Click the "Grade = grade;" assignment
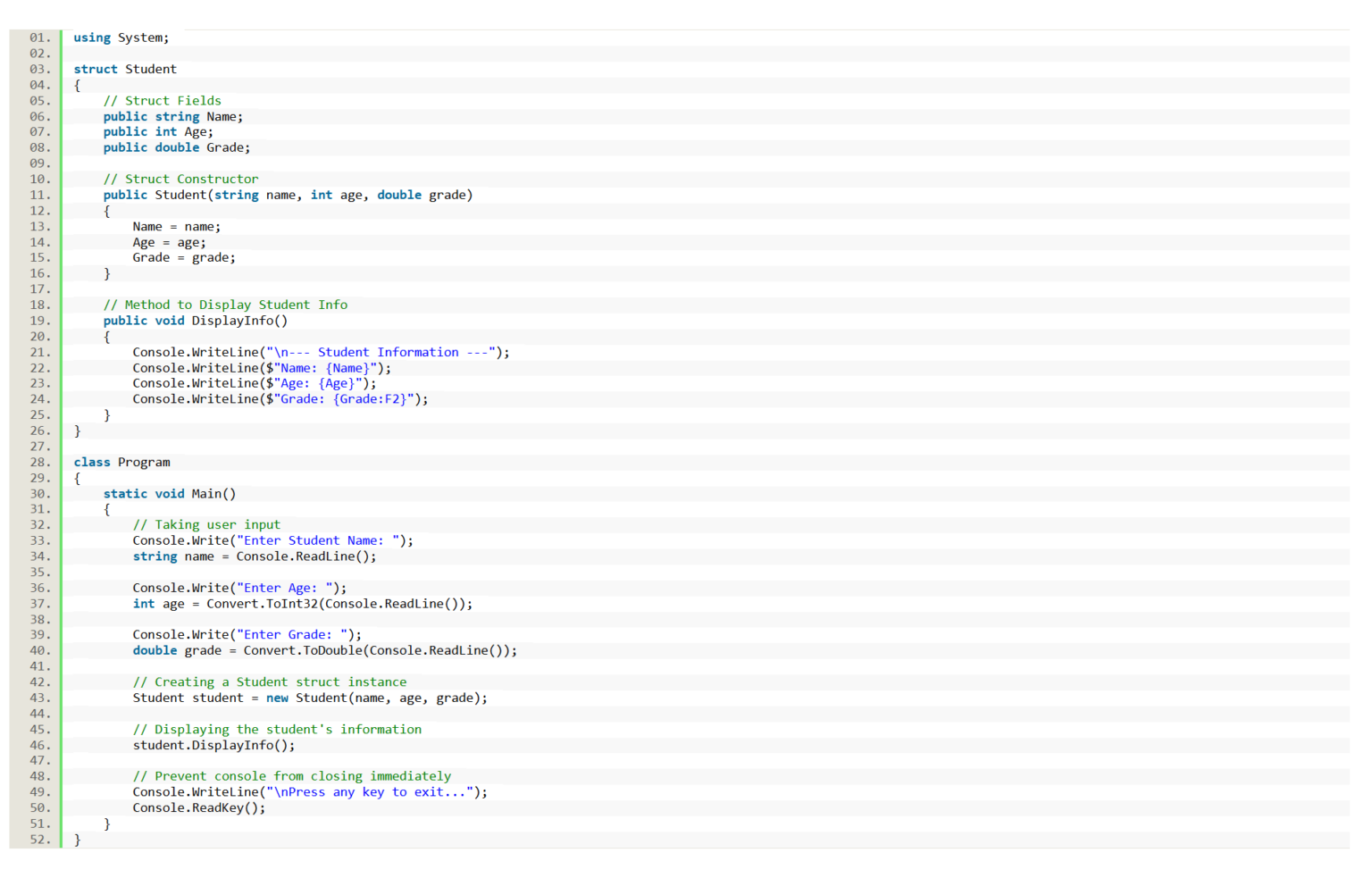Screen dimensions: 1372x878 [x=184, y=257]
